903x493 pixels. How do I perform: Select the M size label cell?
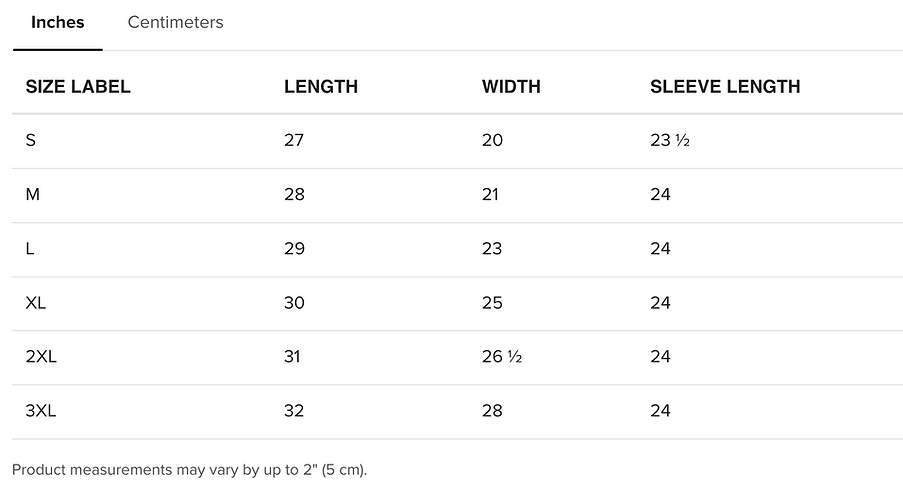tap(32, 194)
